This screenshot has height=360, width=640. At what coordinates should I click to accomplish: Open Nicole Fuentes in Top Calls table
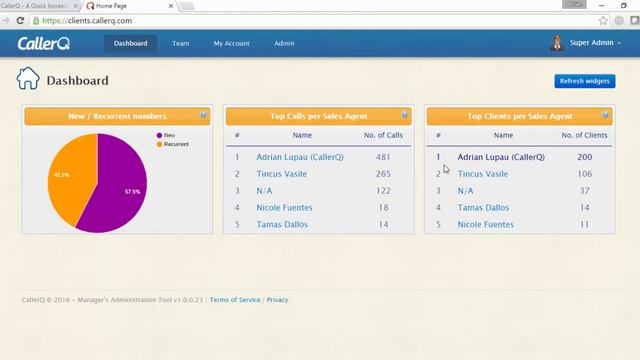coord(284,208)
